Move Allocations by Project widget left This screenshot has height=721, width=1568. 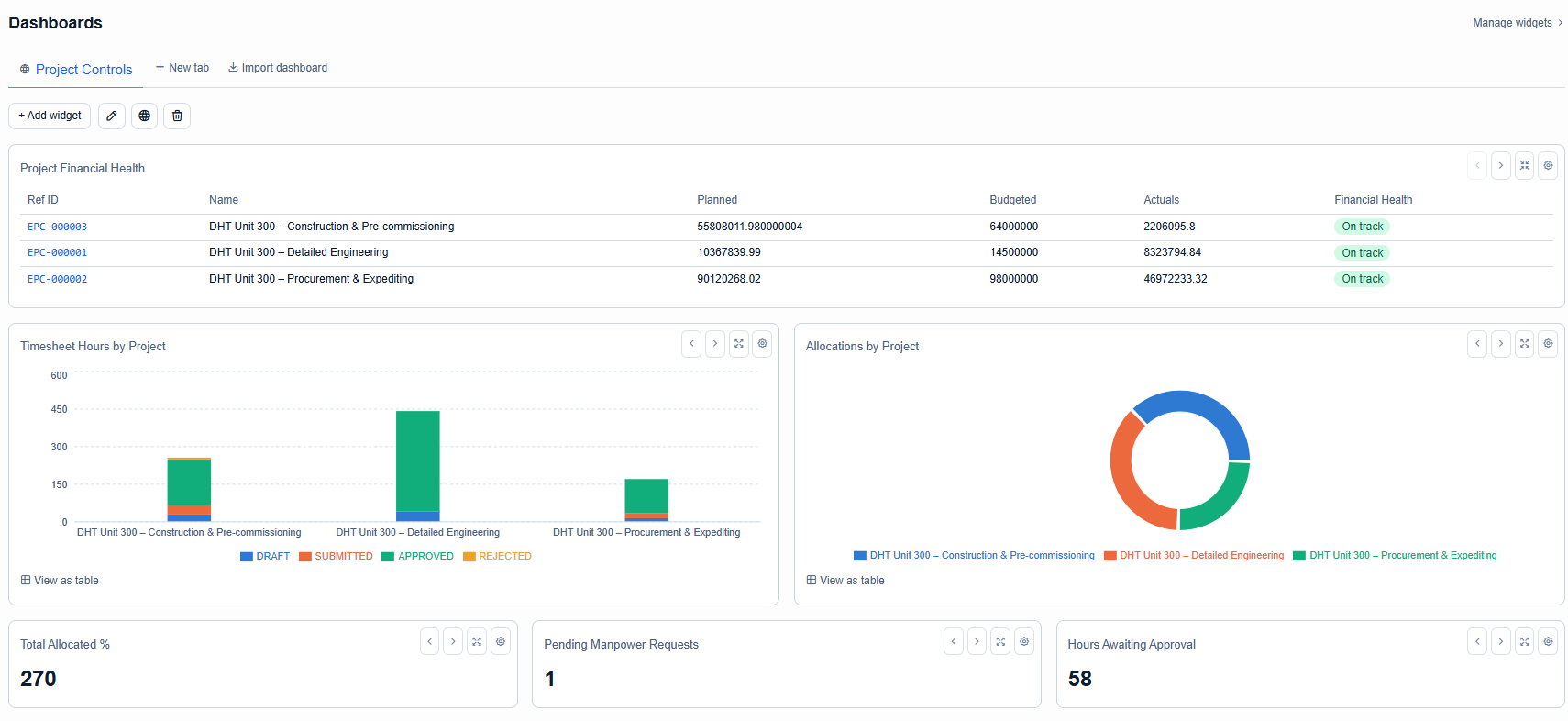pos(1477,344)
